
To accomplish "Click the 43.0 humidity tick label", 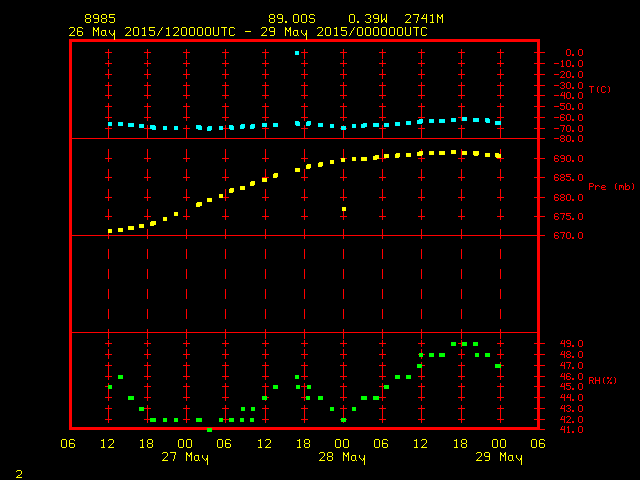I will (571, 409).
